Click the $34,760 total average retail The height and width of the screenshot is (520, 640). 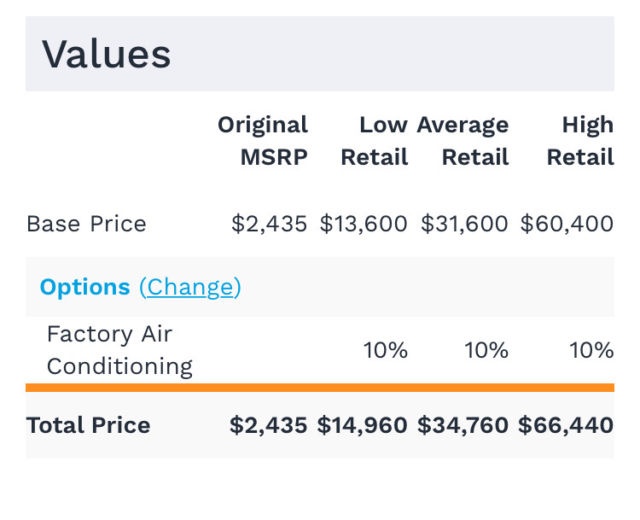pos(463,425)
